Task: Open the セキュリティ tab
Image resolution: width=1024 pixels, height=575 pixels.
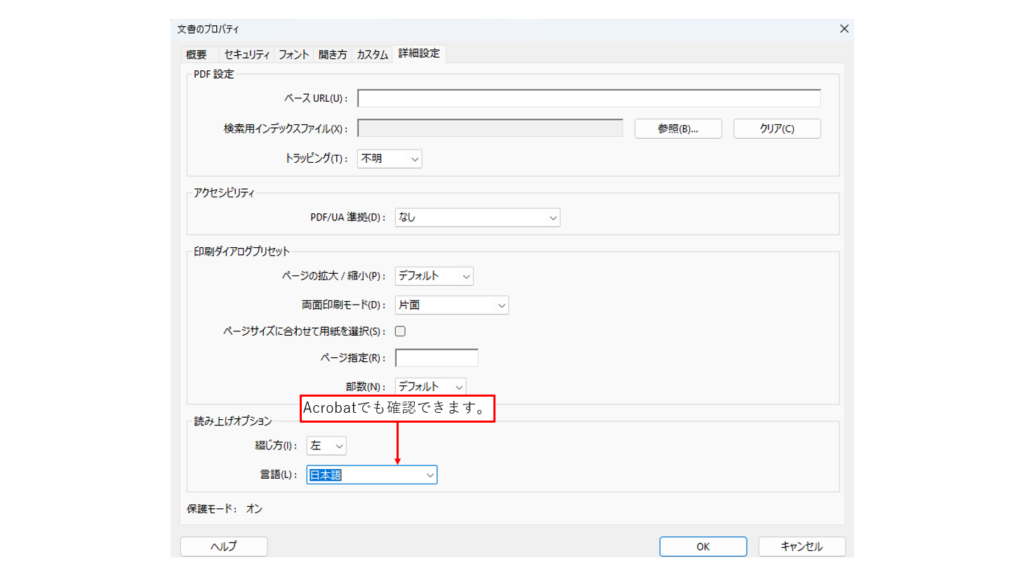Action: click(246, 54)
